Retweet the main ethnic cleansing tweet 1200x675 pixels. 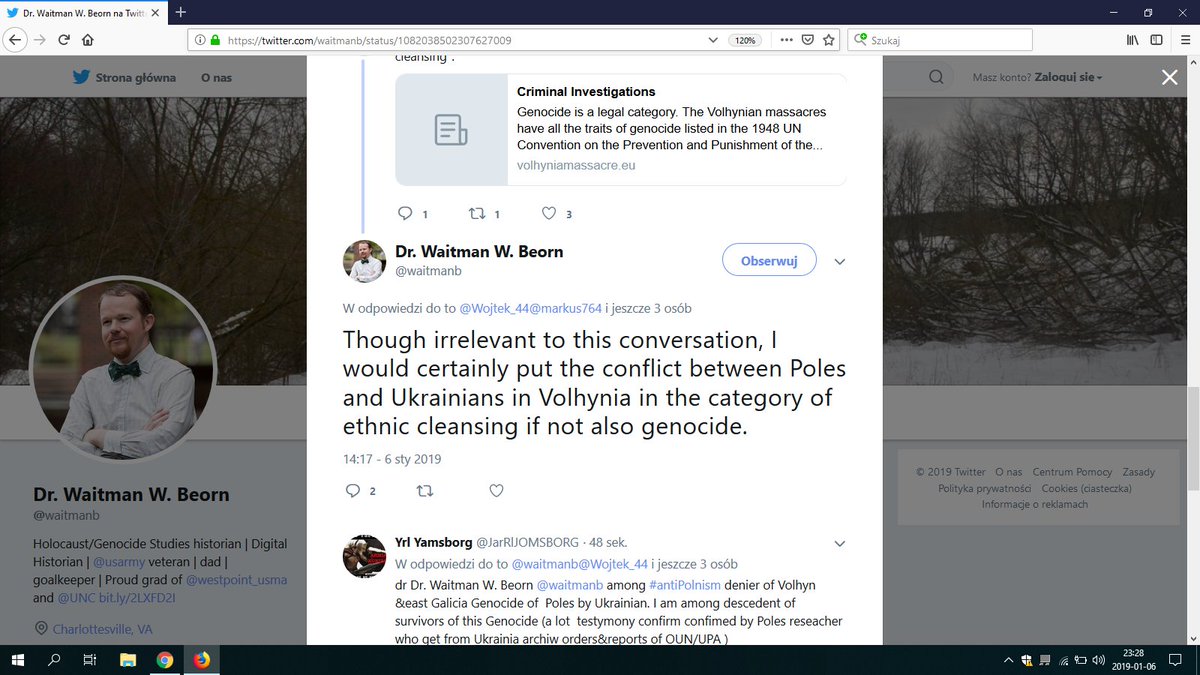[424, 491]
